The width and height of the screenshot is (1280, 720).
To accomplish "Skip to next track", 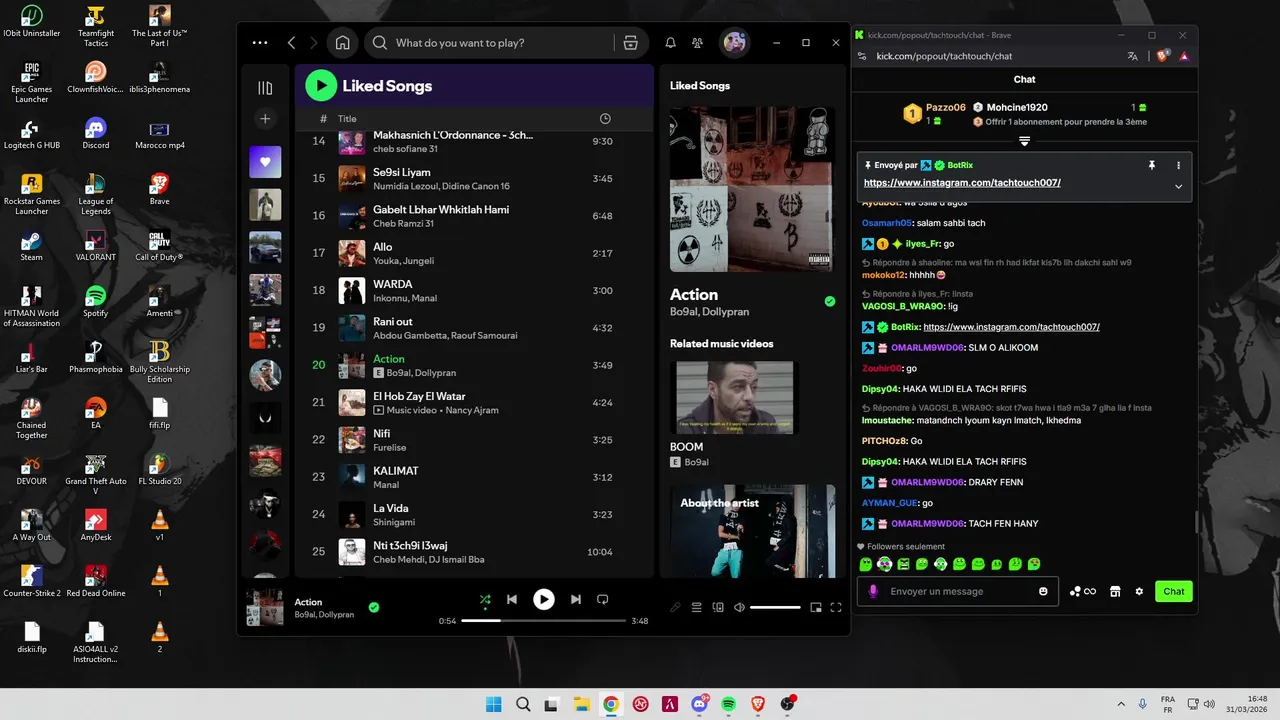I will point(575,599).
